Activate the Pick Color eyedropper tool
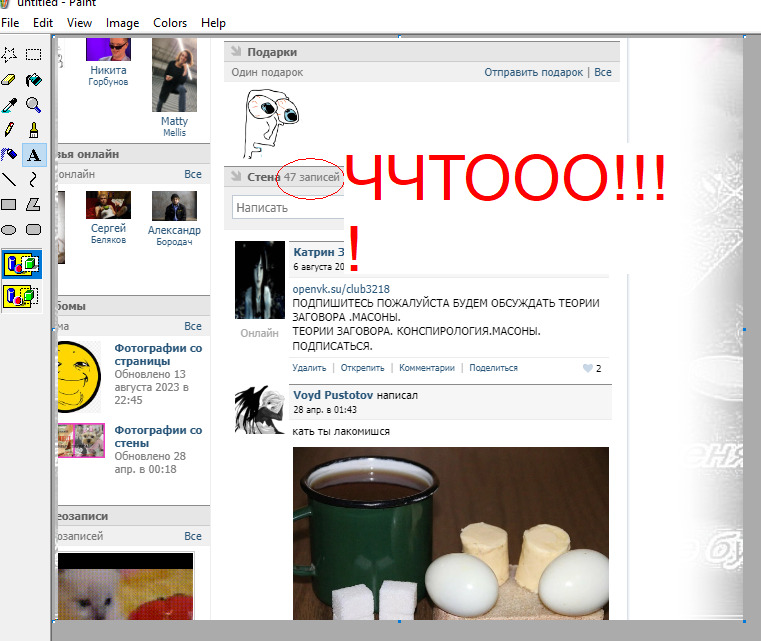Image resolution: width=761 pixels, height=641 pixels. pyautogui.click(x=9, y=105)
